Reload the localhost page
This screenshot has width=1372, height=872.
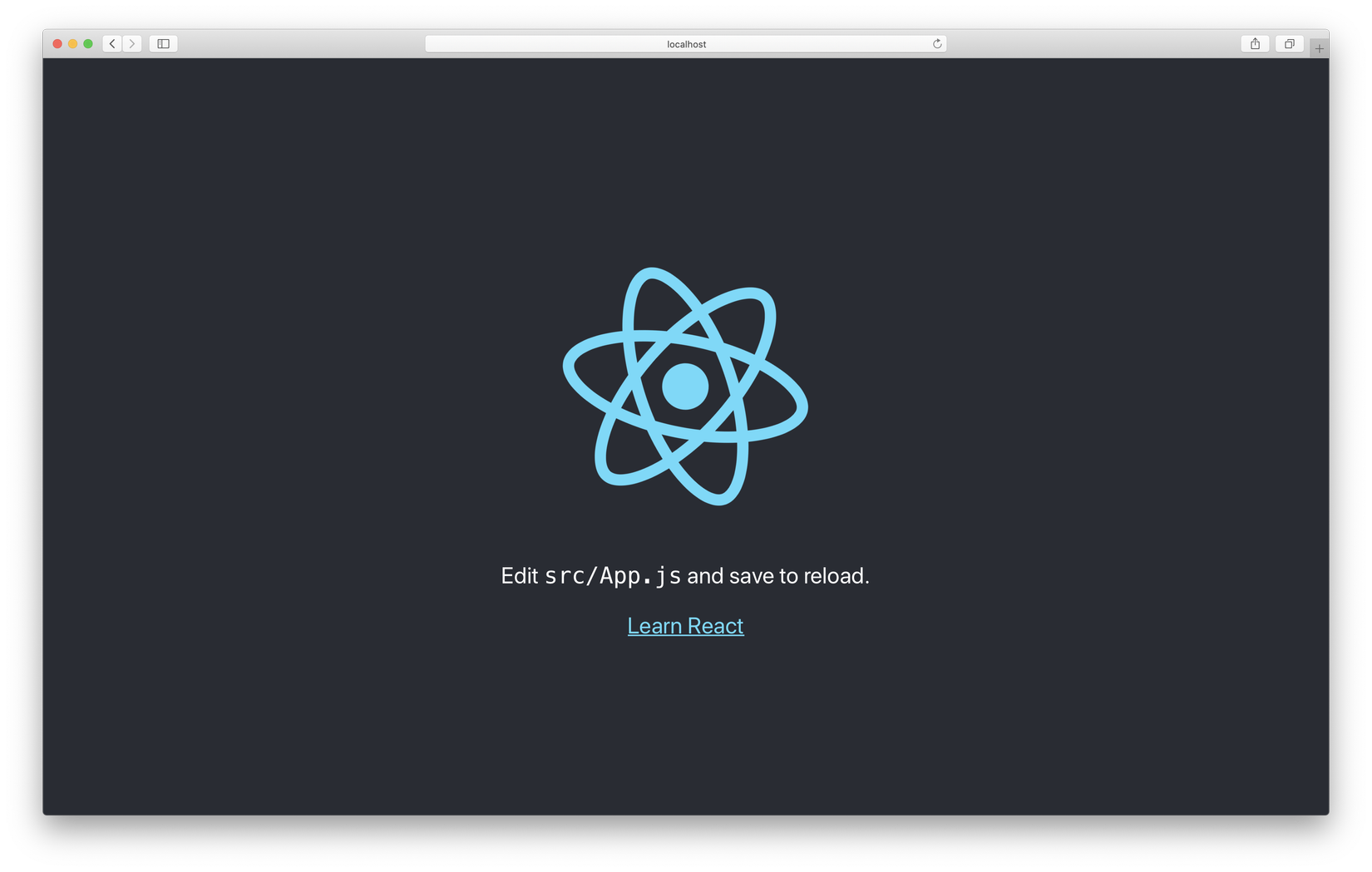point(937,44)
